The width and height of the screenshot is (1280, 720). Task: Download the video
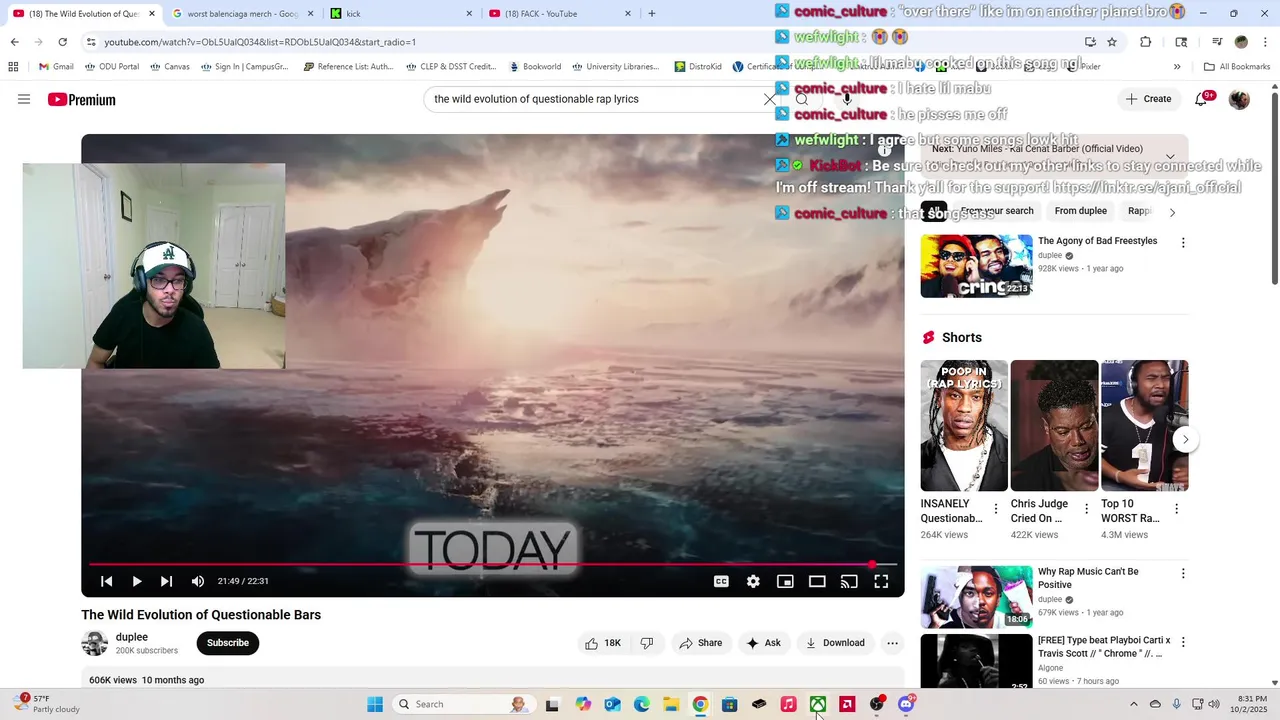835,643
